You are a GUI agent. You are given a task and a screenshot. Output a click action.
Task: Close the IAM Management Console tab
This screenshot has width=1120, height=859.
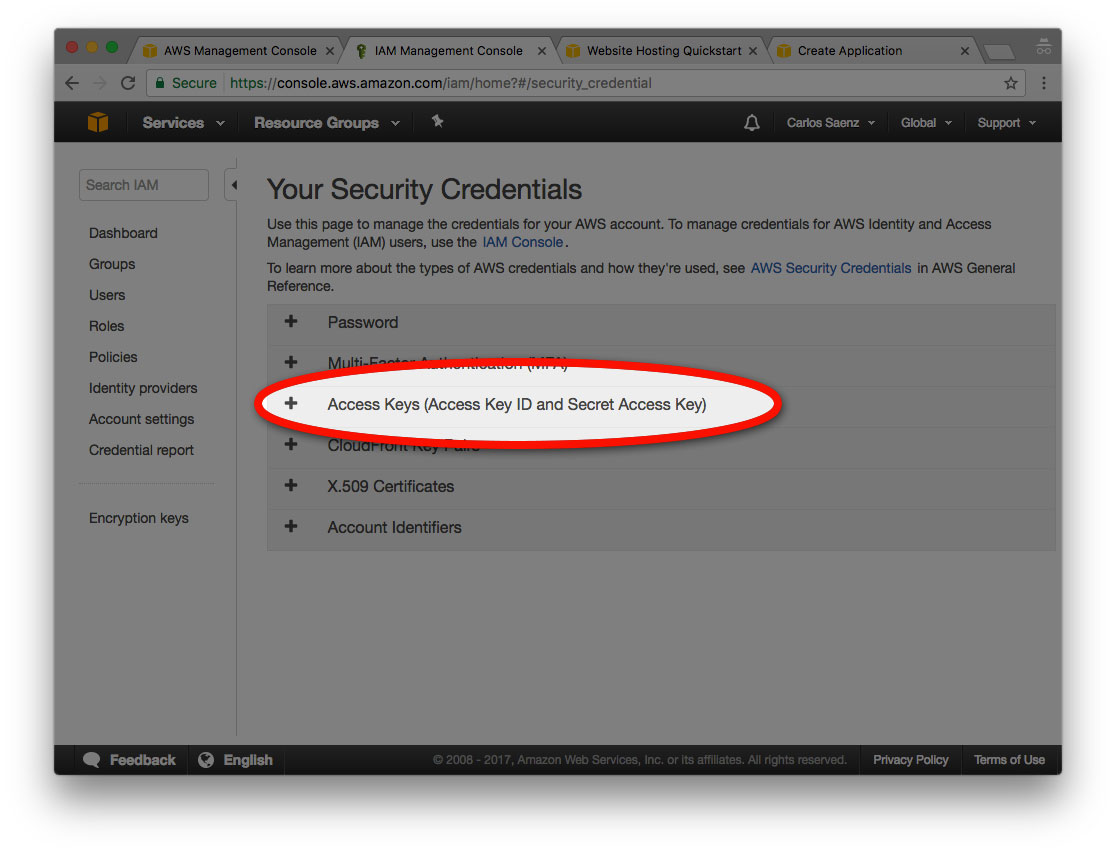[541, 51]
